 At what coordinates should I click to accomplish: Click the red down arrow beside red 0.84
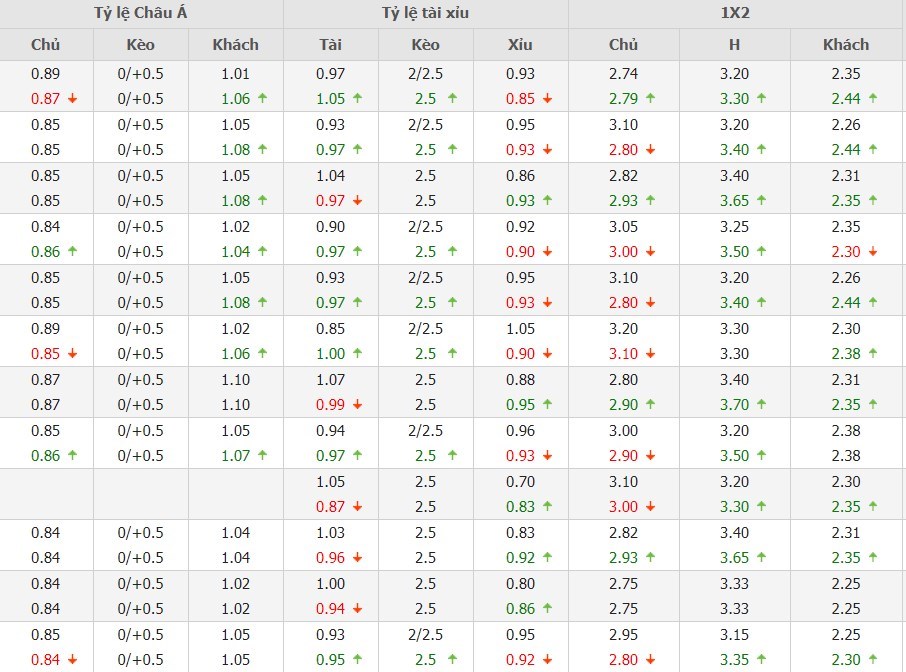(x=73, y=660)
